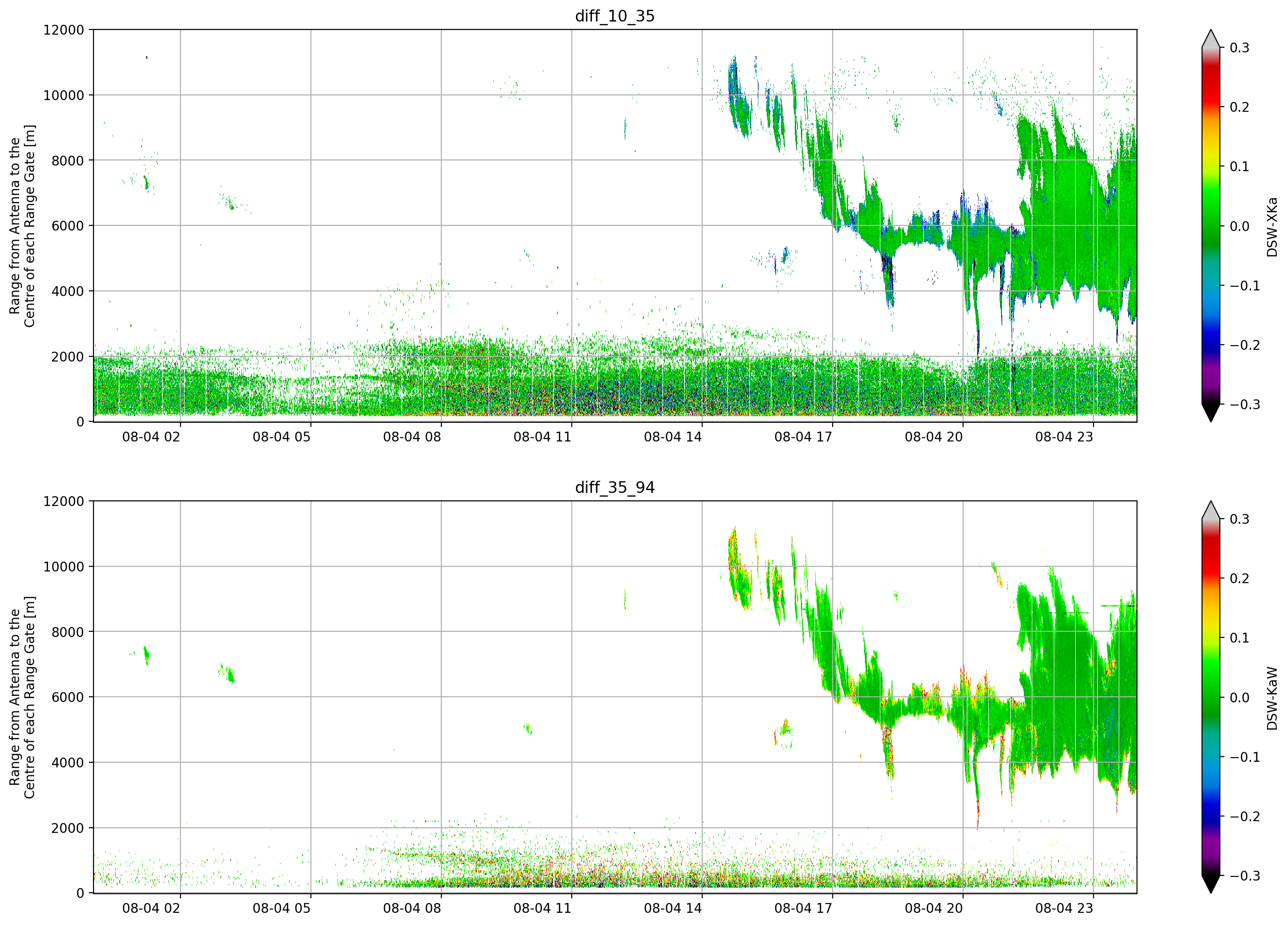The image size is (1288, 925).
Task: Click the diff_35_94 plot title
Action: (614, 487)
